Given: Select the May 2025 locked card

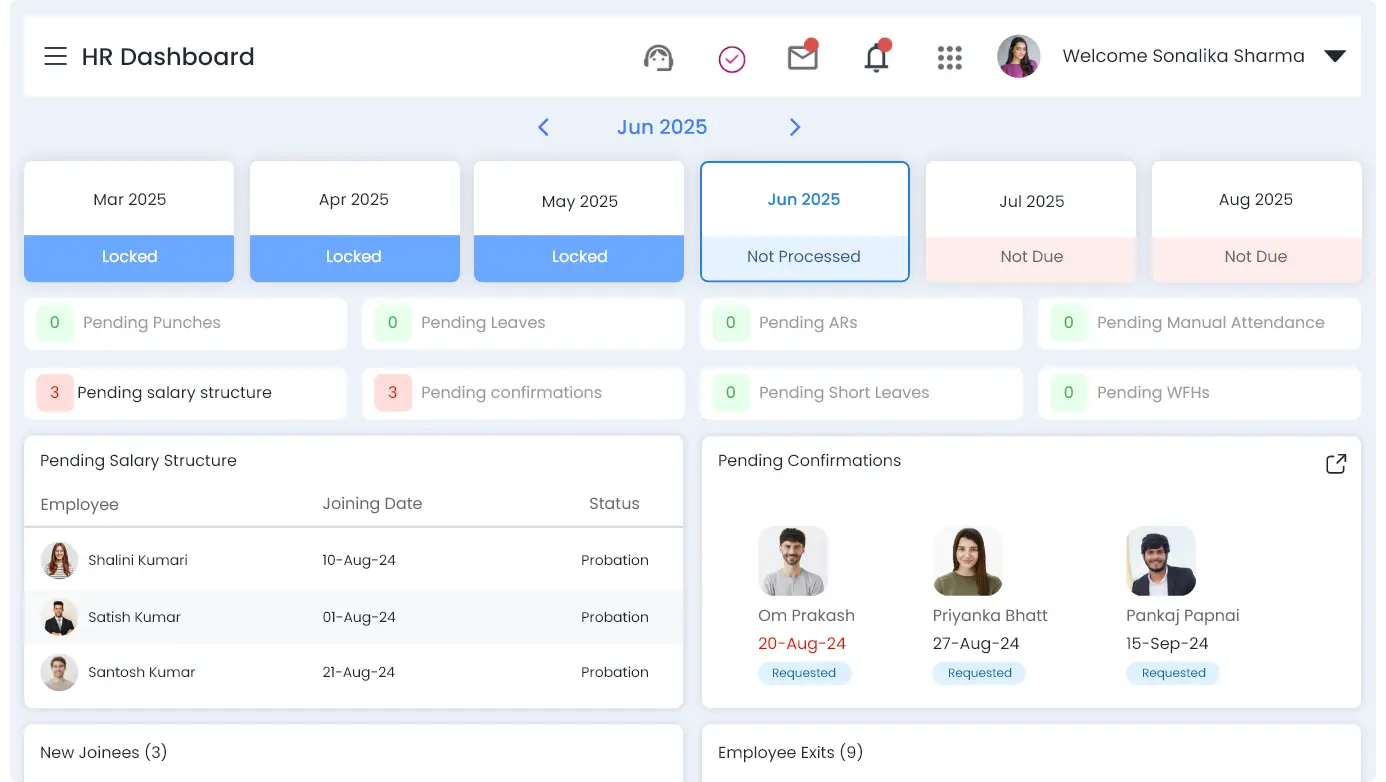Looking at the screenshot, I should [579, 222].
